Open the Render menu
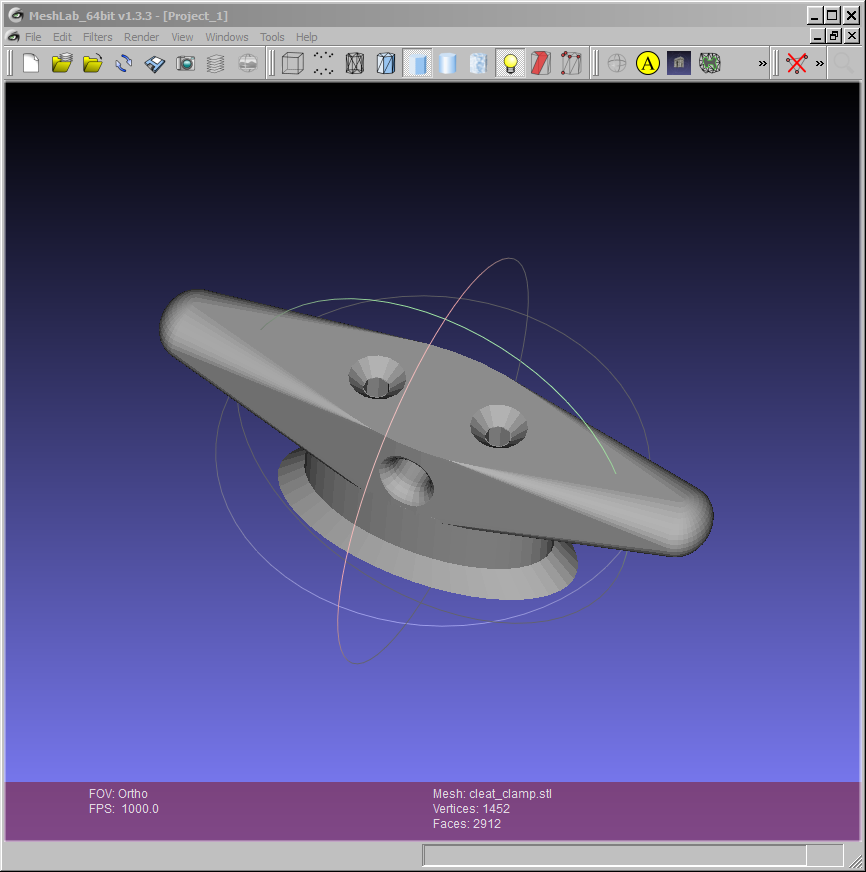The height and width of the screenshot is (872, 866). point(141,37)
